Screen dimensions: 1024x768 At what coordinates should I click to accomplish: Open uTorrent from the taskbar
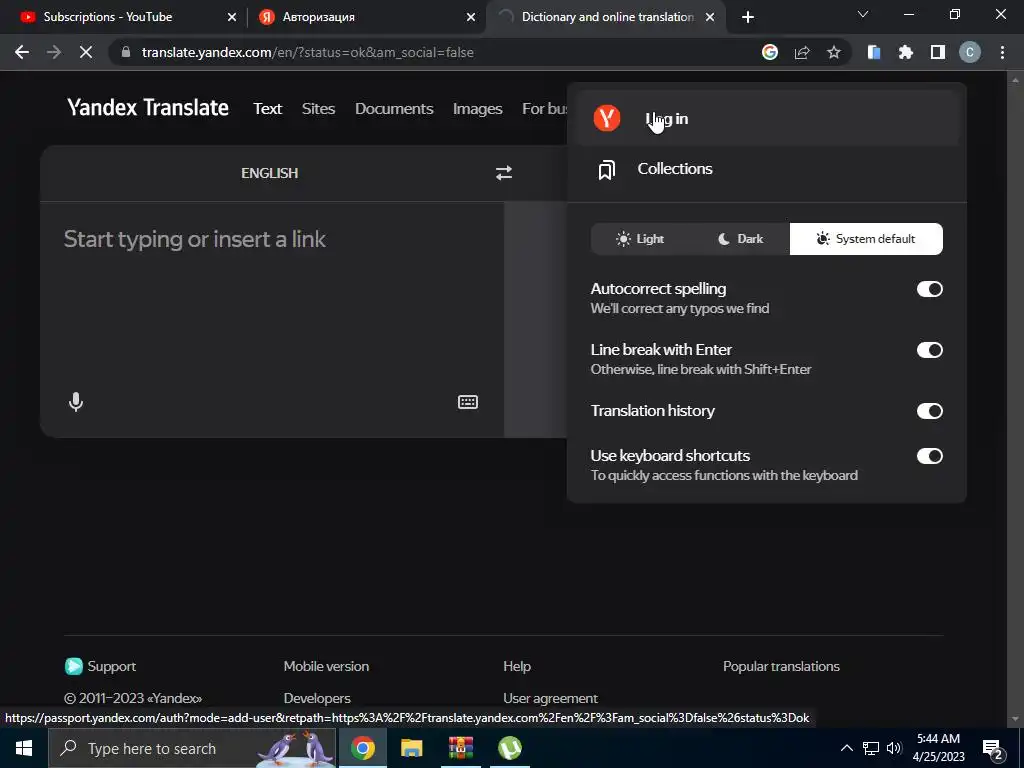(509, 748)
